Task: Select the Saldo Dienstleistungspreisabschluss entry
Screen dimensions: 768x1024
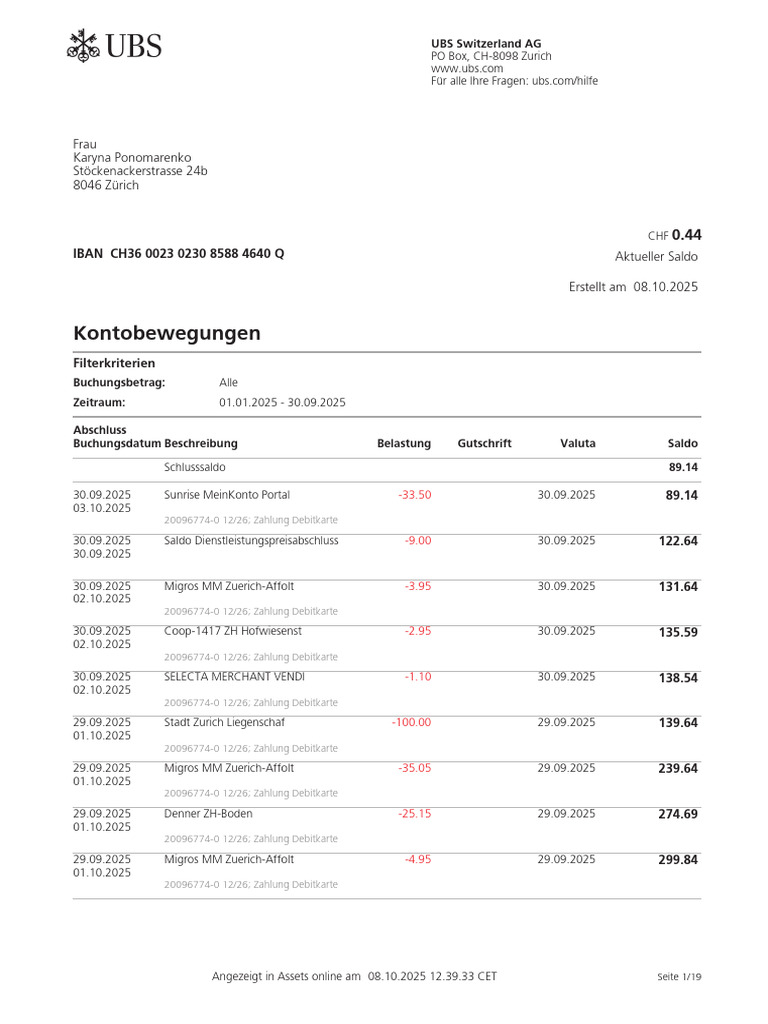Action: (387, 556)
